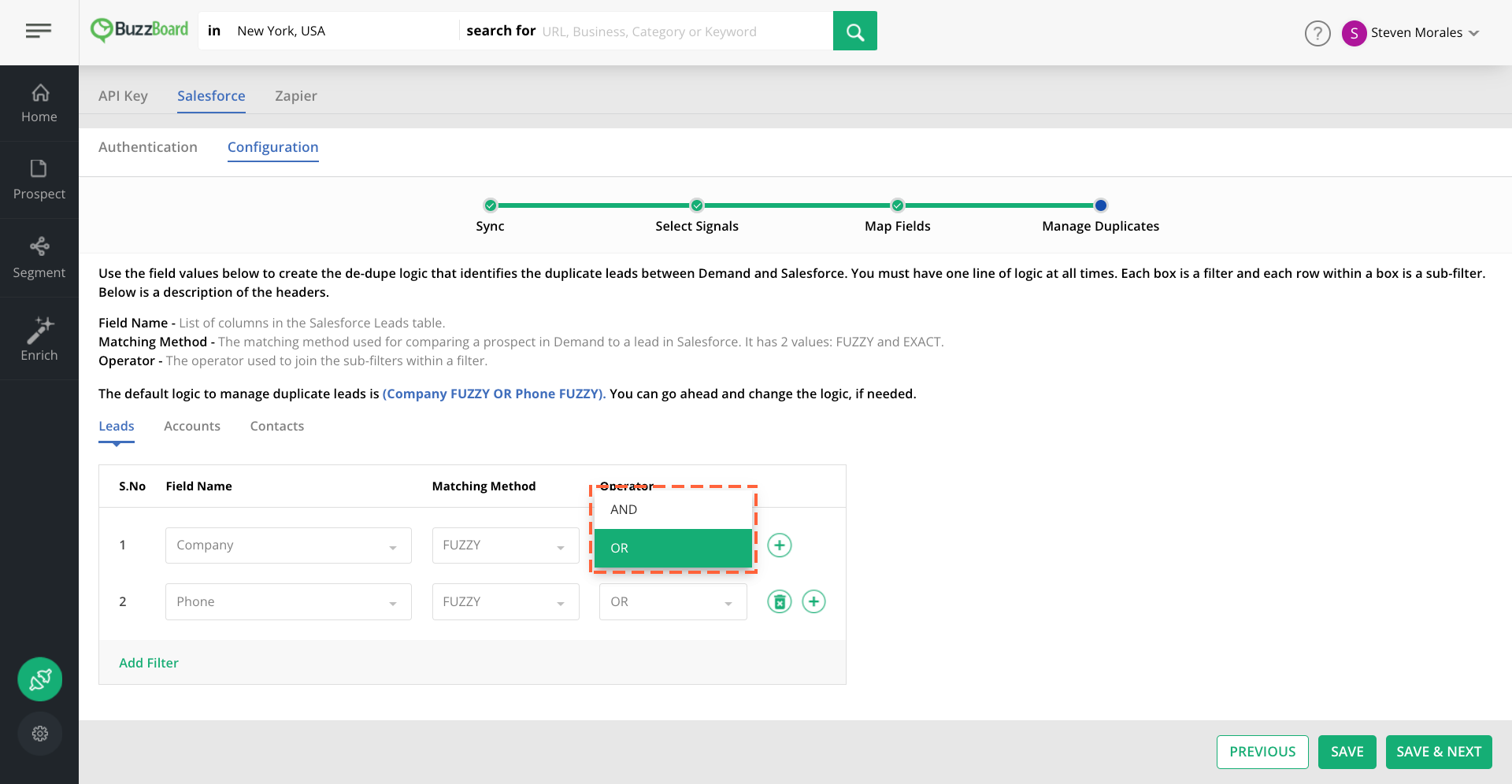Jump to Map Fields step marker

[x=898, y=205]
